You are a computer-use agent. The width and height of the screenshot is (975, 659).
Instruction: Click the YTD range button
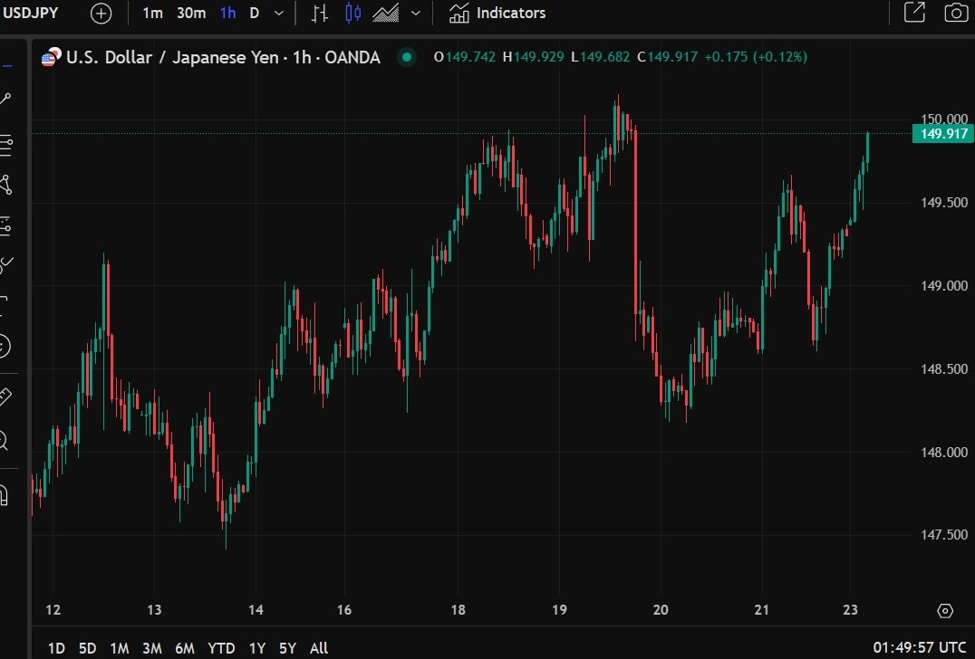(221, 648)
